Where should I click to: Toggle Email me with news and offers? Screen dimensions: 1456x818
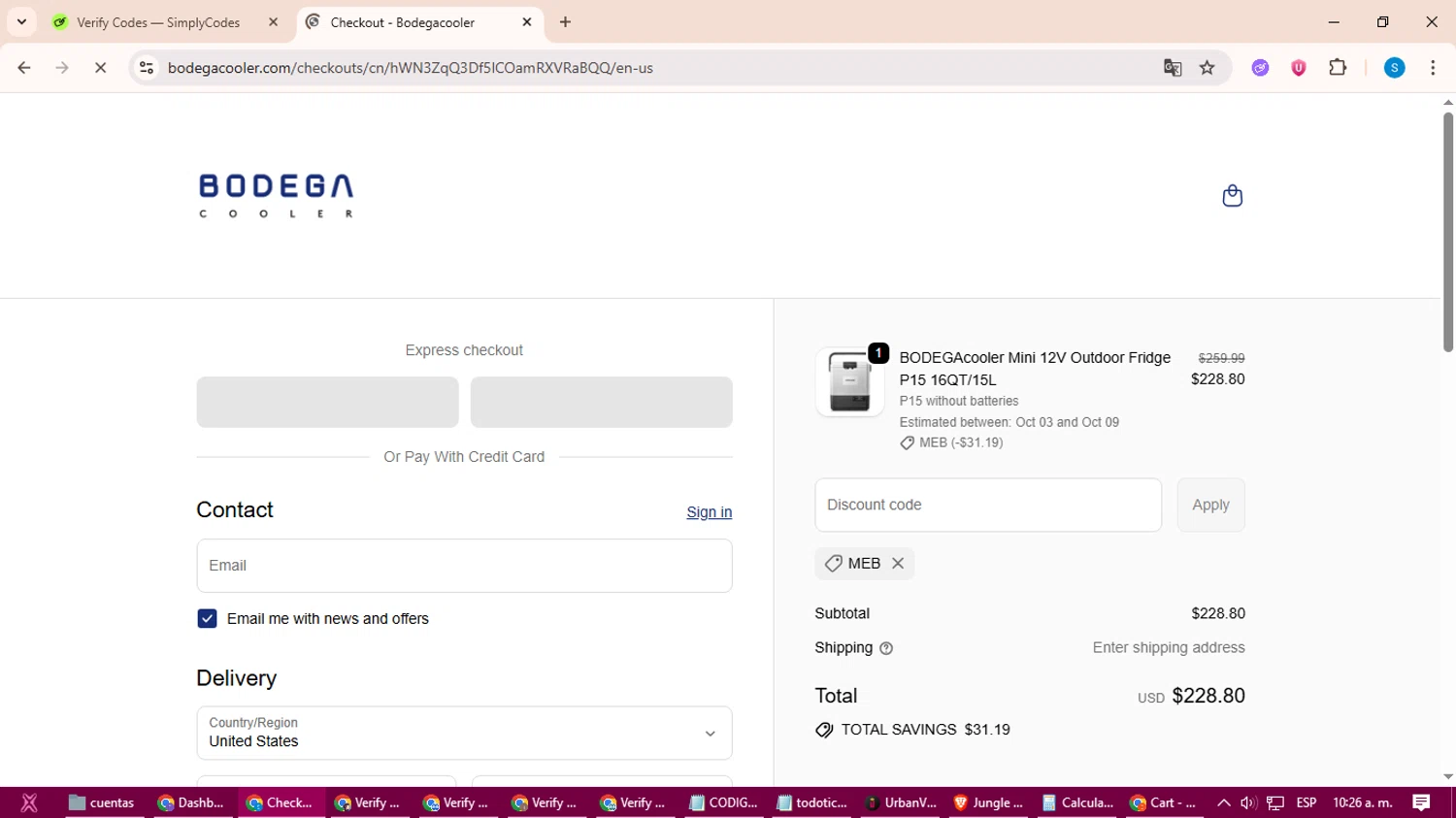pos(207,619)
